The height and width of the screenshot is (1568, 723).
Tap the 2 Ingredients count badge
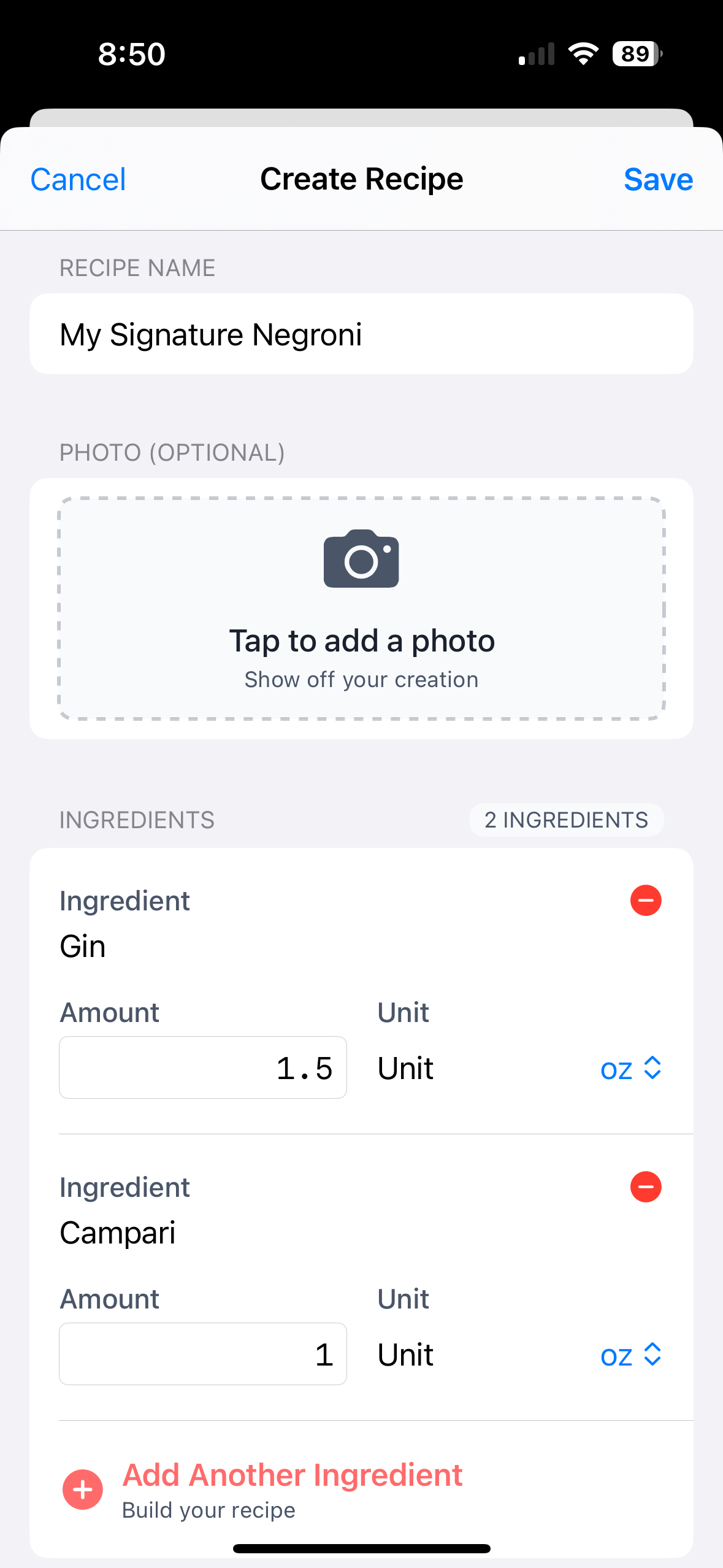(566, 820)
